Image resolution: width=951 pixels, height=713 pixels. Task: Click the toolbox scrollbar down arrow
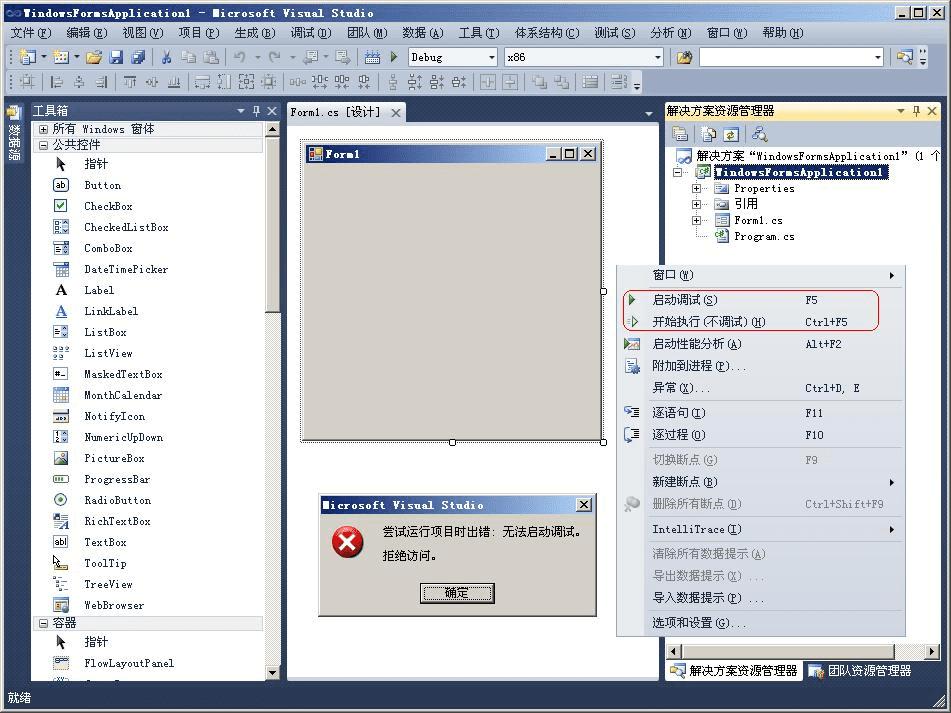[x=271, y=672]
